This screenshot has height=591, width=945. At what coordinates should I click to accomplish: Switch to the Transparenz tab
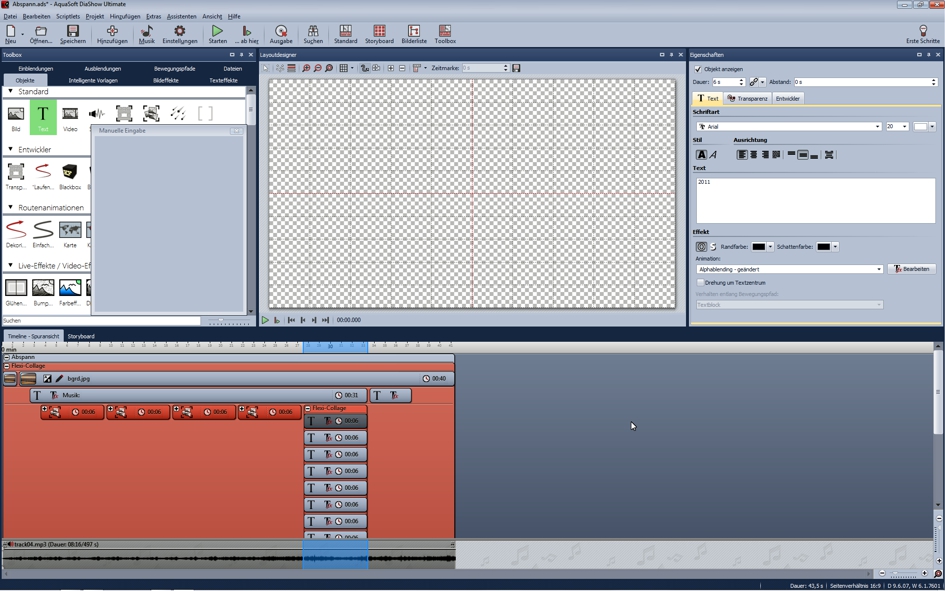[747, 99]
